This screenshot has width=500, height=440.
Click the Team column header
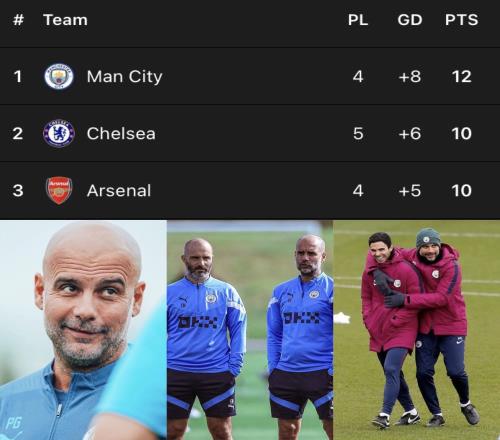[x=65, y=20]
